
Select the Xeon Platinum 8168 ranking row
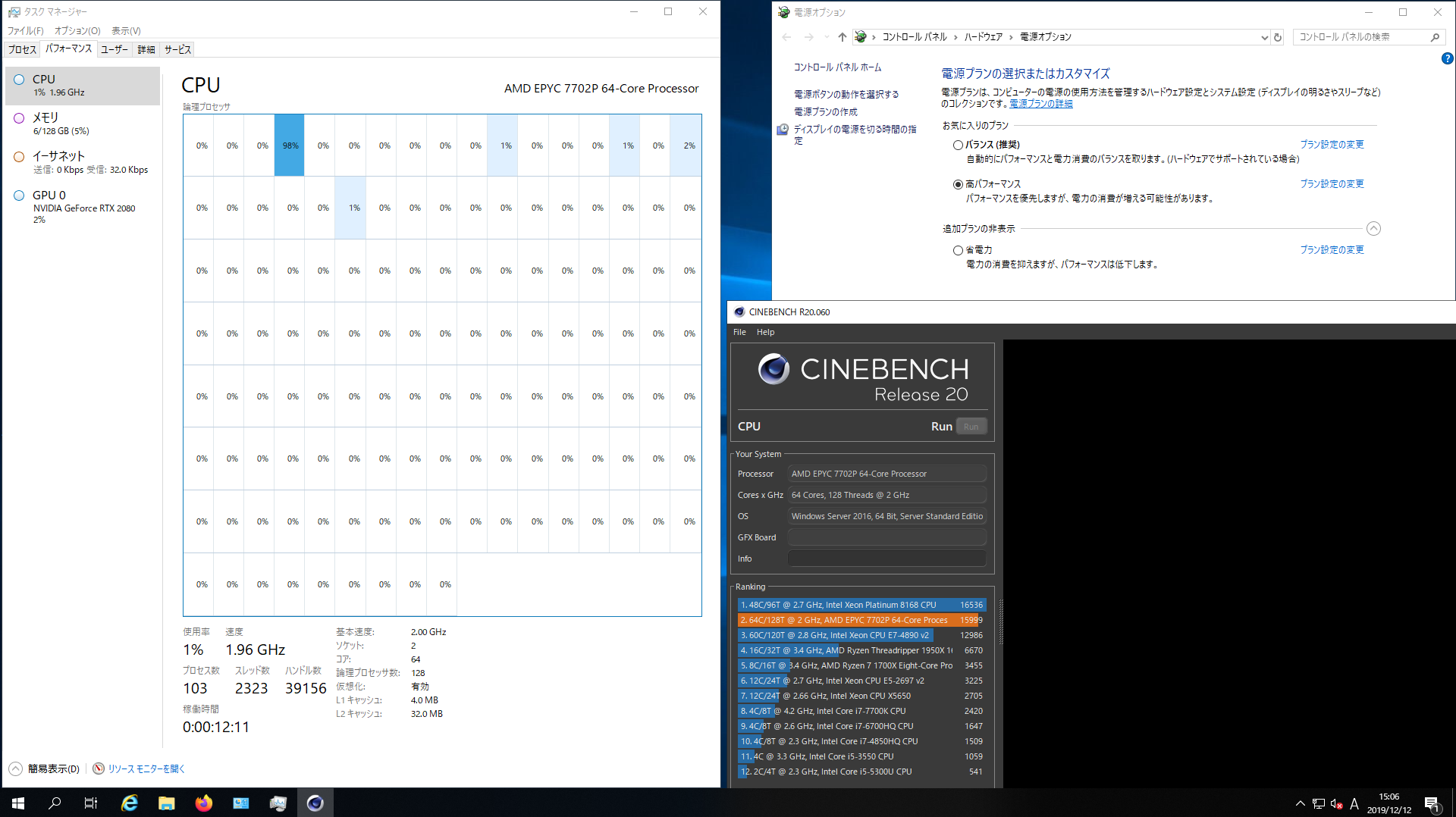coord(861,605)
